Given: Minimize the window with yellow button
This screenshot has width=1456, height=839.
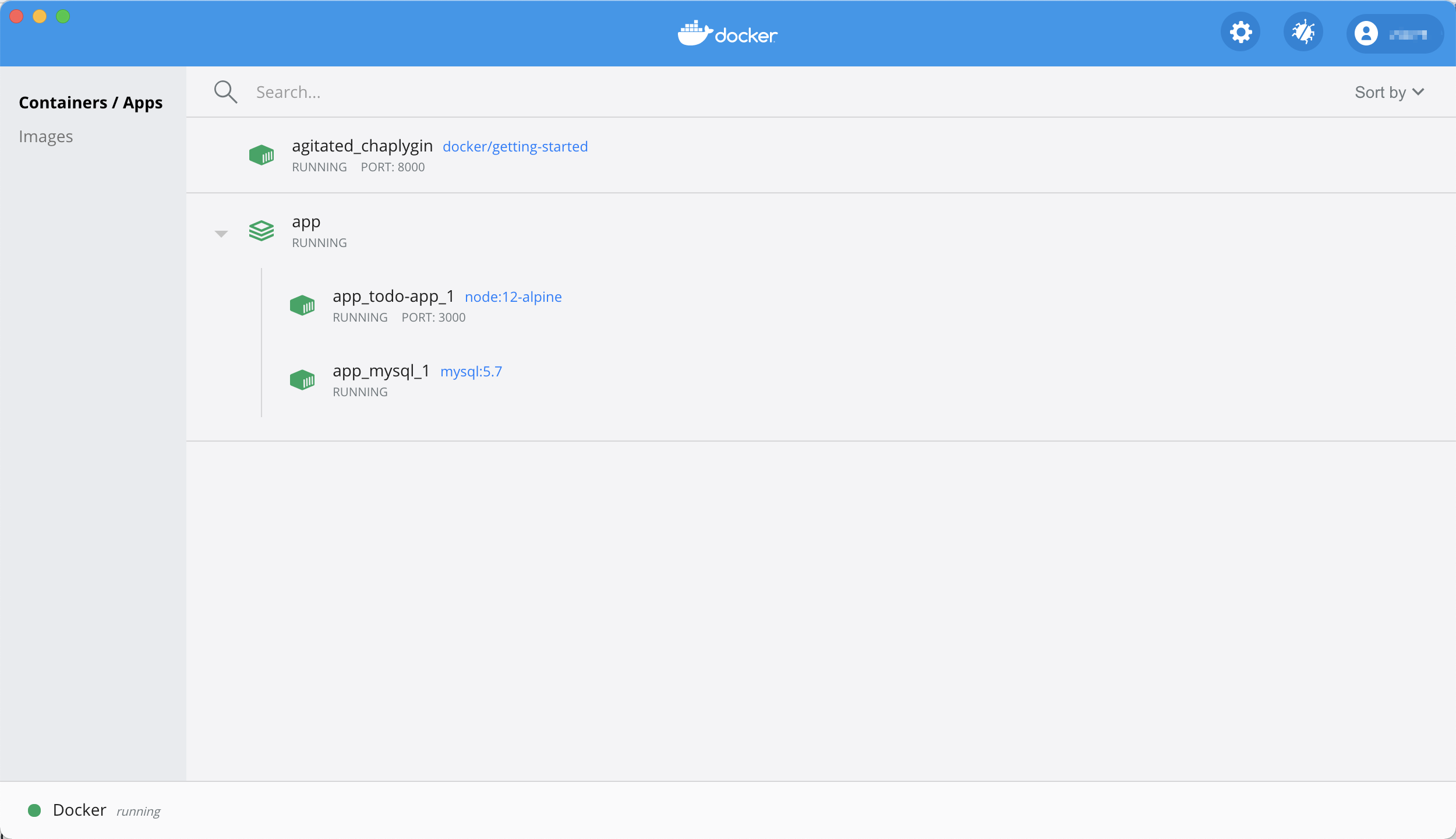Looking at the screenshot, I should tap(40, 16).
